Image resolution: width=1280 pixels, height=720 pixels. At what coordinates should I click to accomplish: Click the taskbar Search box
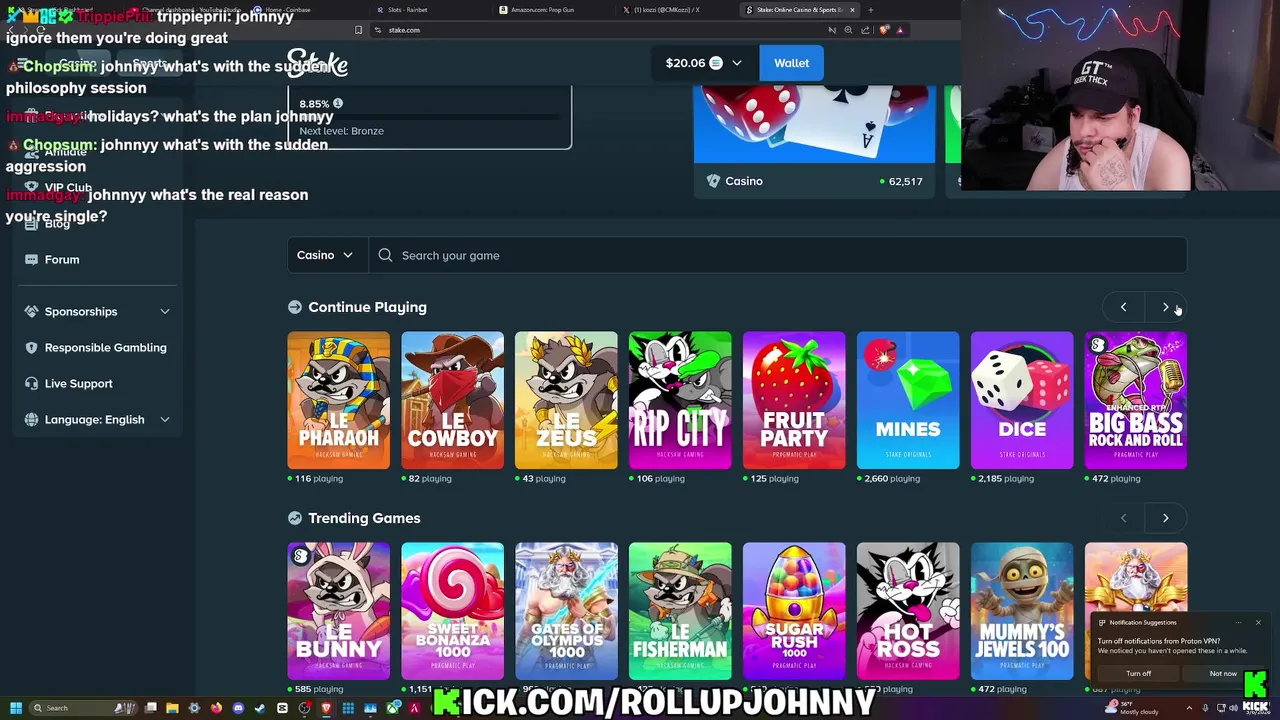[x=84, y=708]
